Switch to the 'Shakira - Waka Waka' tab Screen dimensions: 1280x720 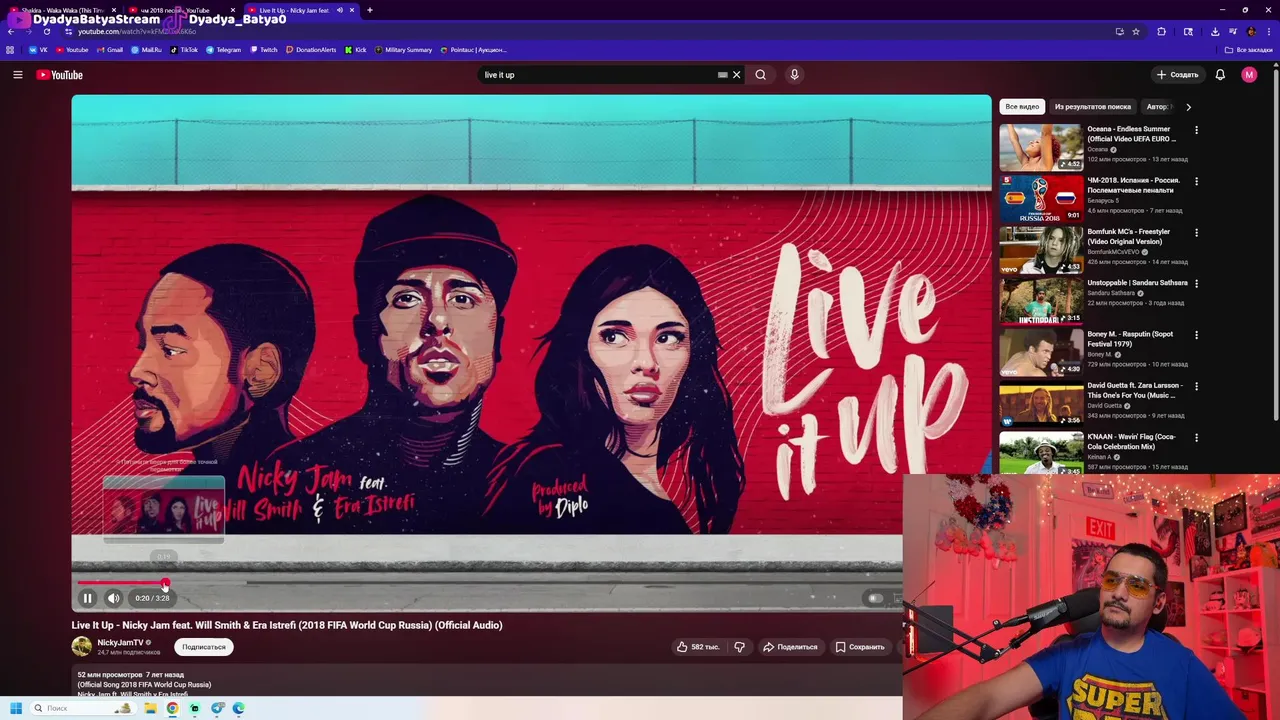tap(63, 10)
